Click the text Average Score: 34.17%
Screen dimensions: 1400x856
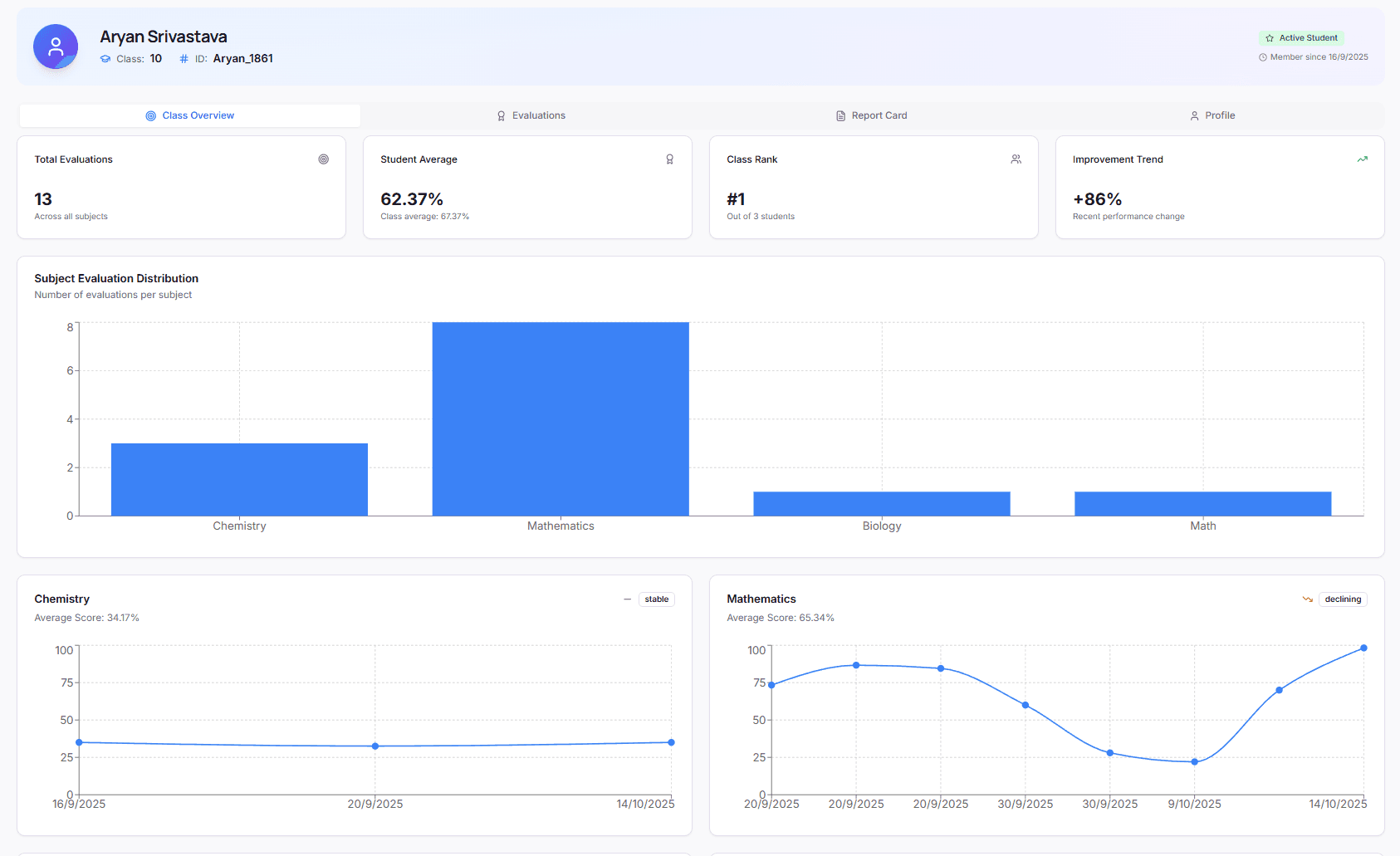(87, 618)
